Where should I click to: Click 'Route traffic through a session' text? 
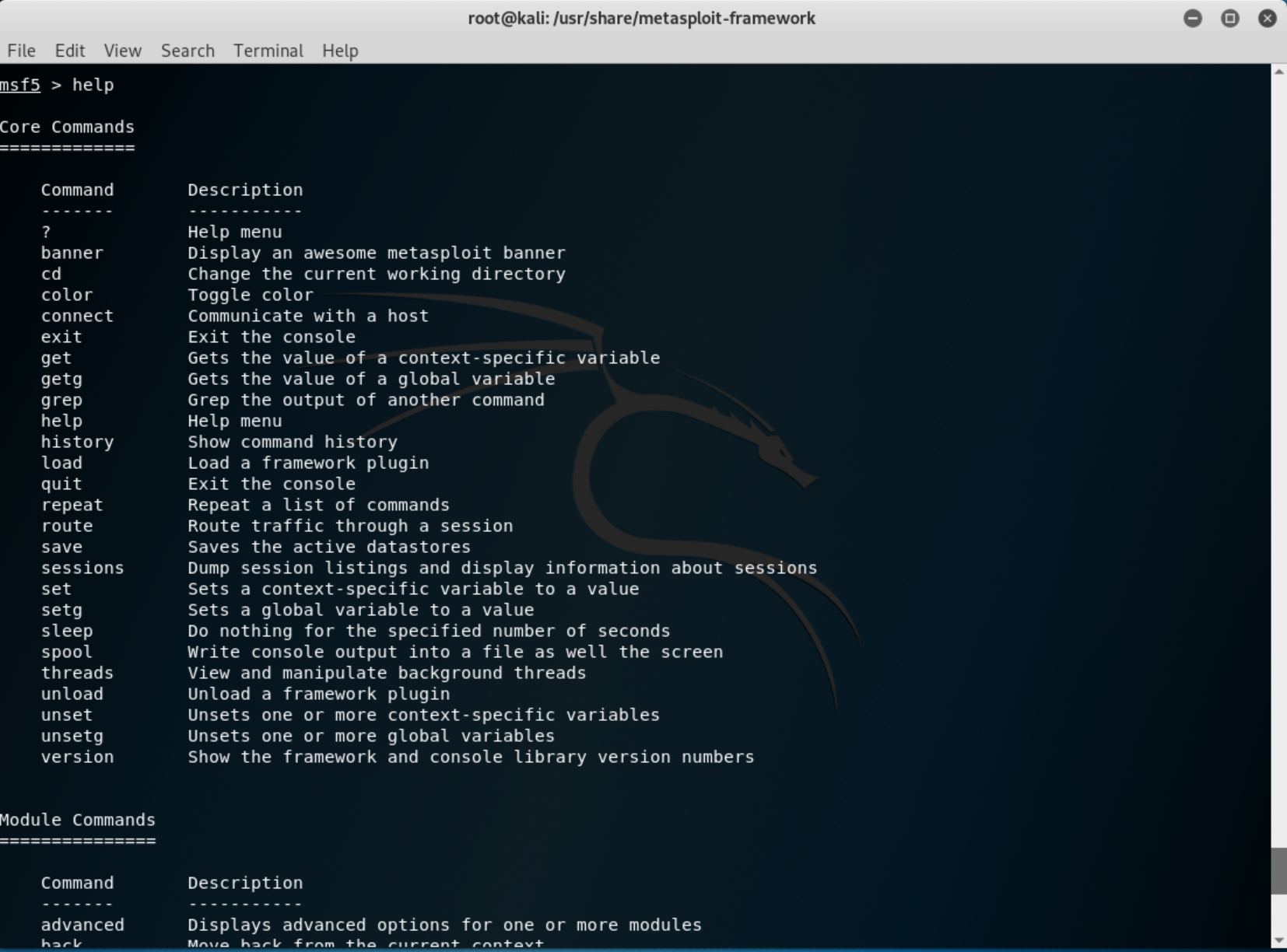350,526
